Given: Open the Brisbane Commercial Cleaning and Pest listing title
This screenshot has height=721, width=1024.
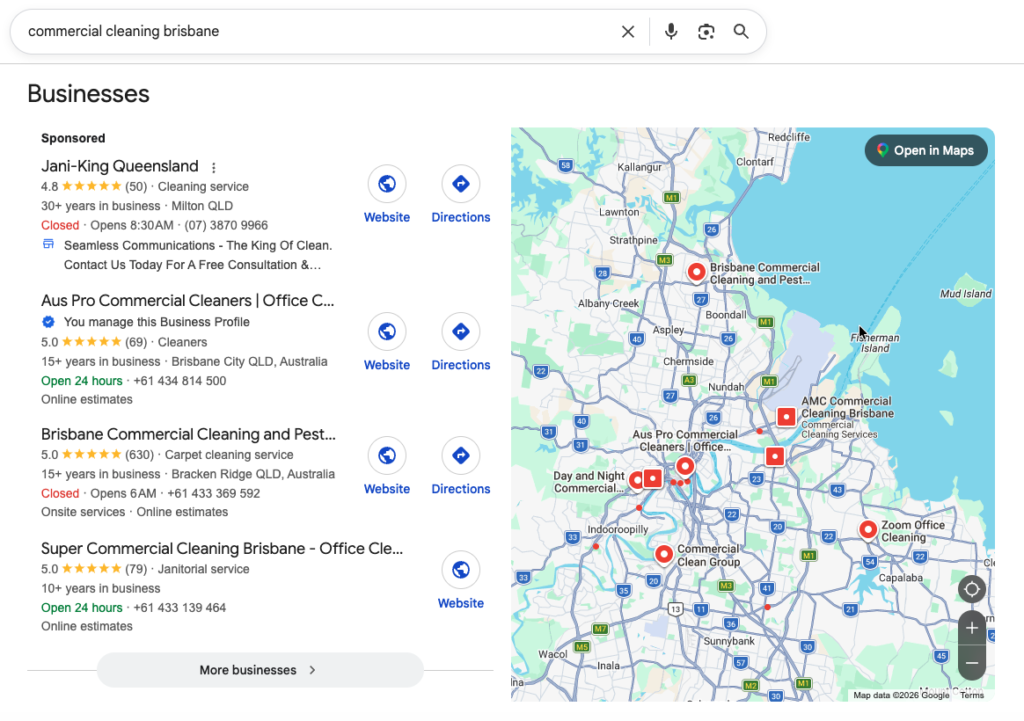Looking at the screenshot, I should coord(188,434).
